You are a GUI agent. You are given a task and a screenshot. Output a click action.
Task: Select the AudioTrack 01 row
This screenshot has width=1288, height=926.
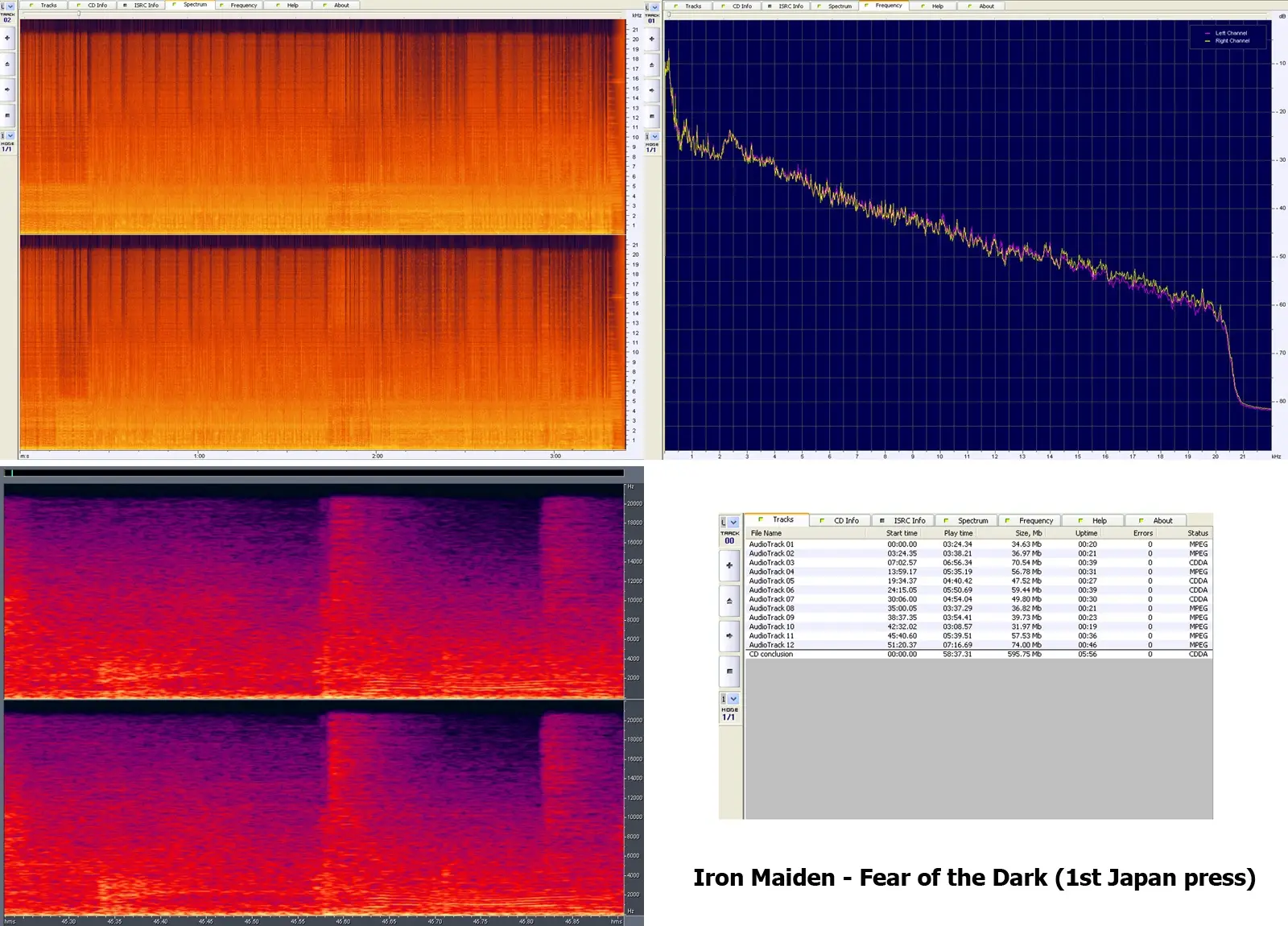click(x=979, y=544)
